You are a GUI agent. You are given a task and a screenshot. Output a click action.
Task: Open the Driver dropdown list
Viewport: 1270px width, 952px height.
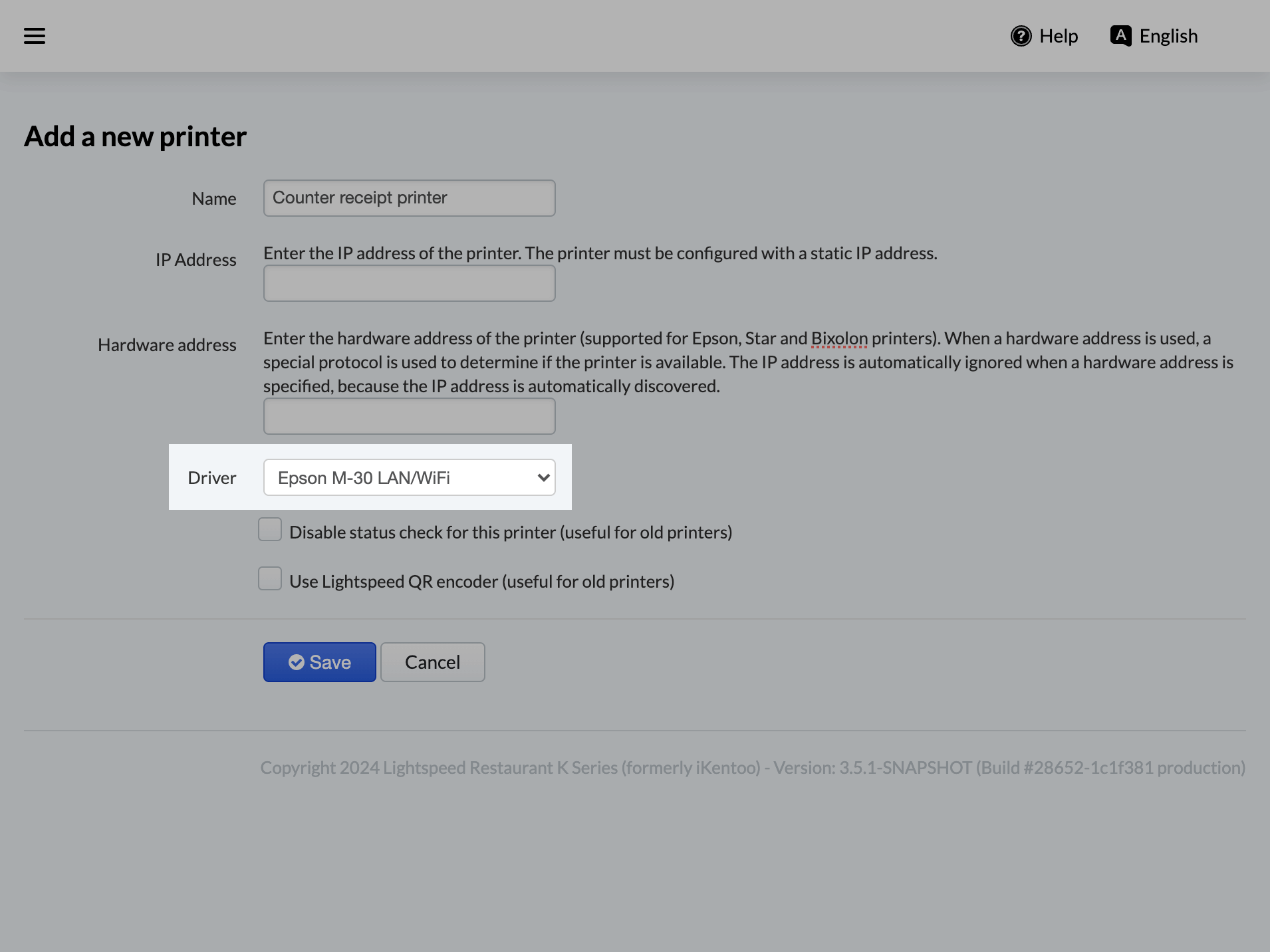[410, 477]
